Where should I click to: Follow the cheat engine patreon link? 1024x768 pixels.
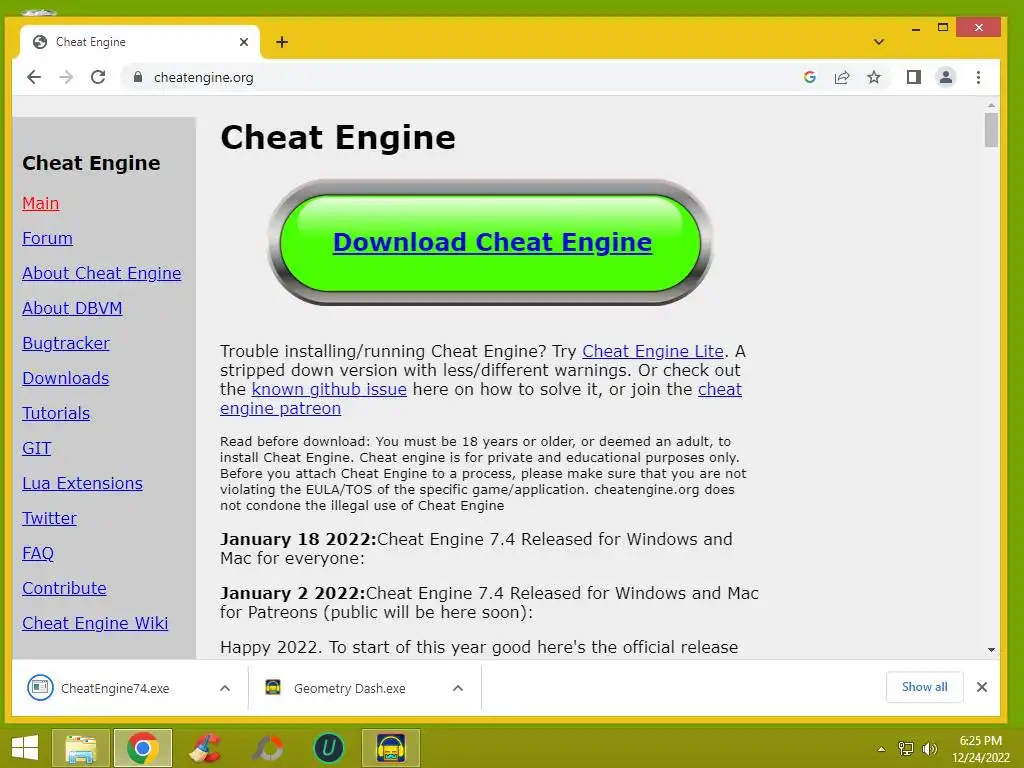pos(280,409)
